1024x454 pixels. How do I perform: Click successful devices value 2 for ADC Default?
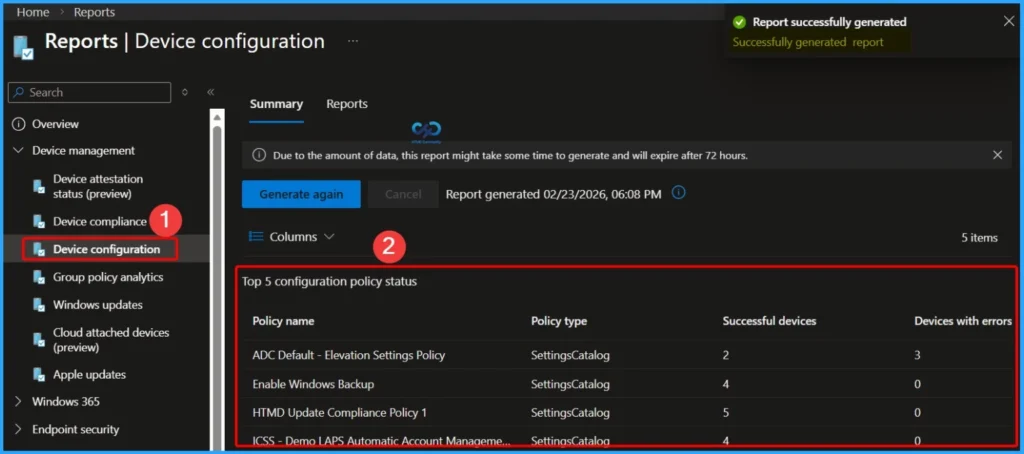coord(726,356)
